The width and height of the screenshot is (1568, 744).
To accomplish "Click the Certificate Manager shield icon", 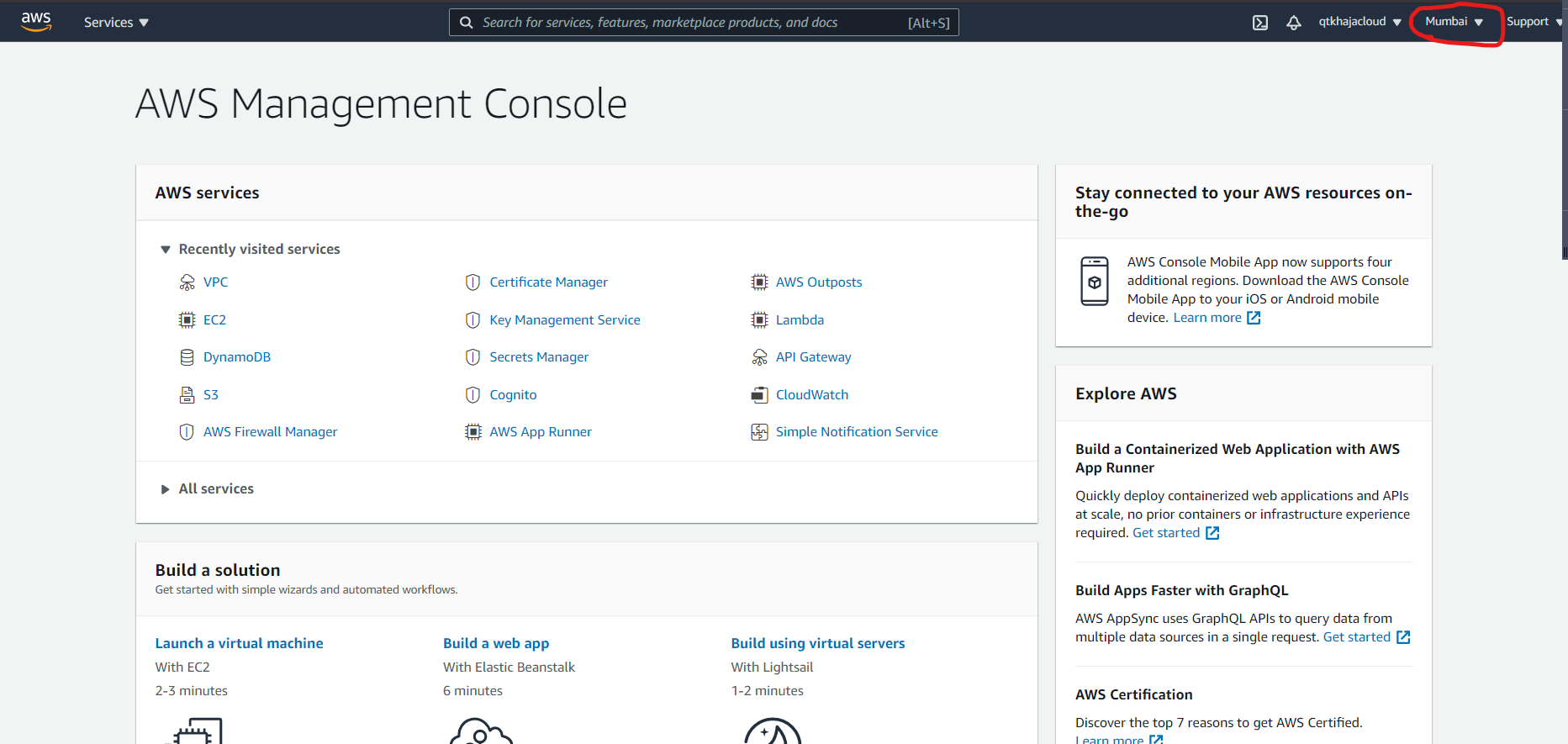I will point(473,282).
